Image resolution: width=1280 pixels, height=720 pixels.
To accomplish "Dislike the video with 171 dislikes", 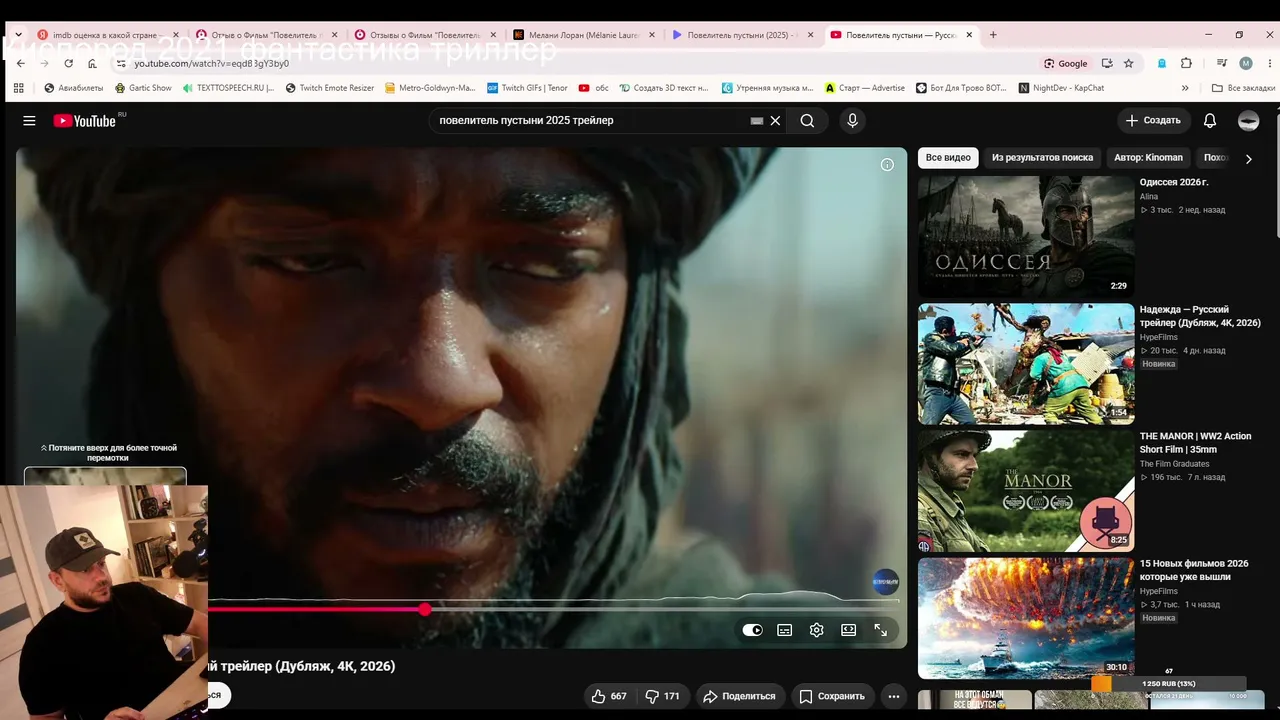I will tap(661, 696).
